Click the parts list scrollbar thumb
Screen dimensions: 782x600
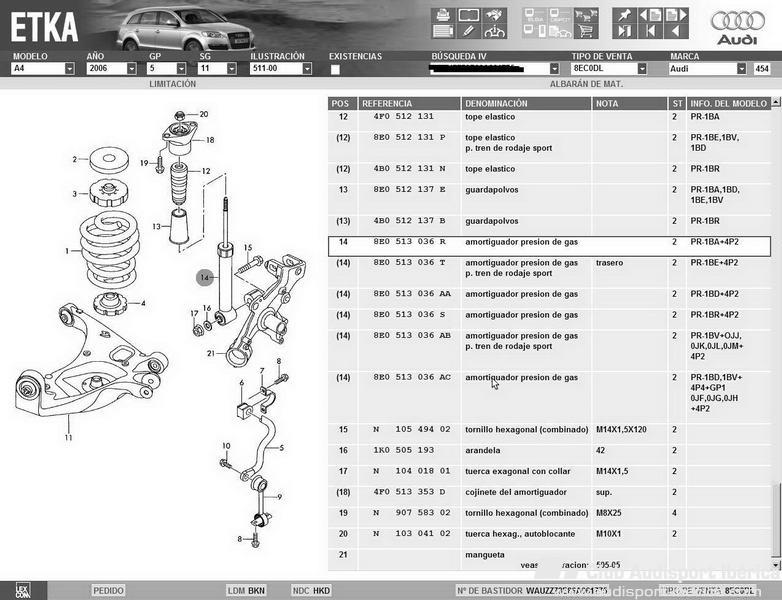click(x=776, y=519)
